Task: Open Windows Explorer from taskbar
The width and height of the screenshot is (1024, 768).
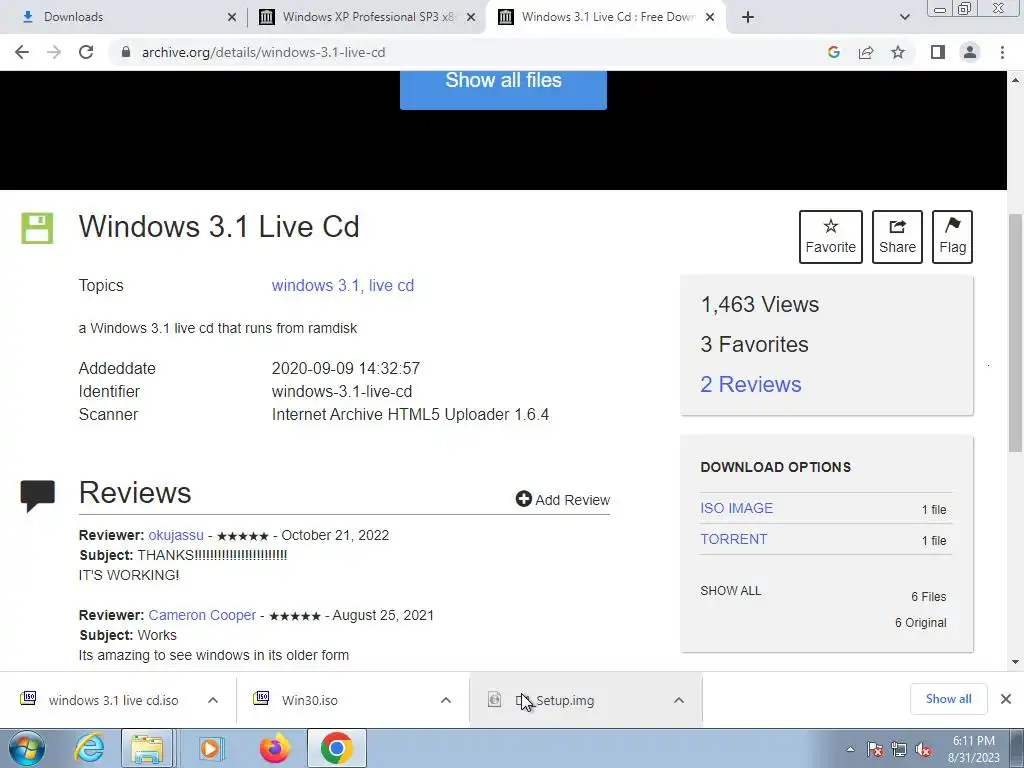Action: click(x=147, y=748)
